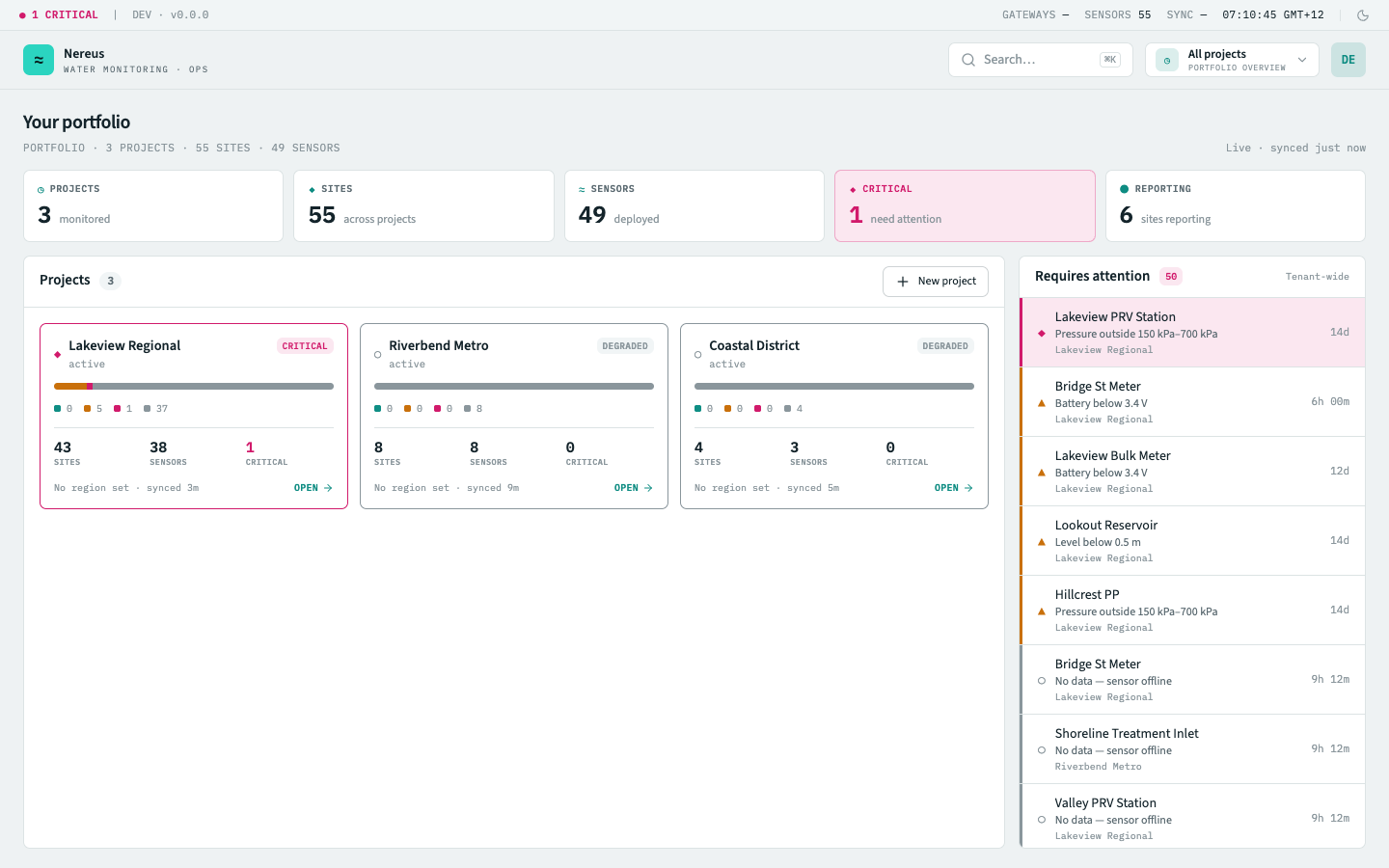Click the ⌘K shortcut hint in search
The height and width of the screenshot is (868, 1389).
pyautogui.click(x=1110, y=60)
